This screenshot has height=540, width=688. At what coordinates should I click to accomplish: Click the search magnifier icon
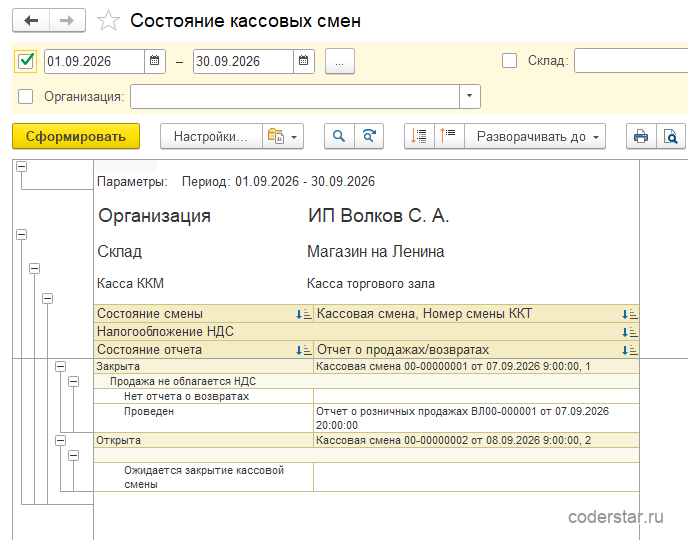click(x=339, y=136)
